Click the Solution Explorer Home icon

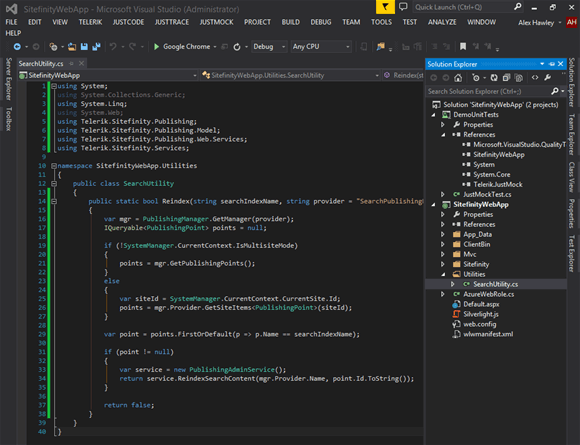pos(458,78)
